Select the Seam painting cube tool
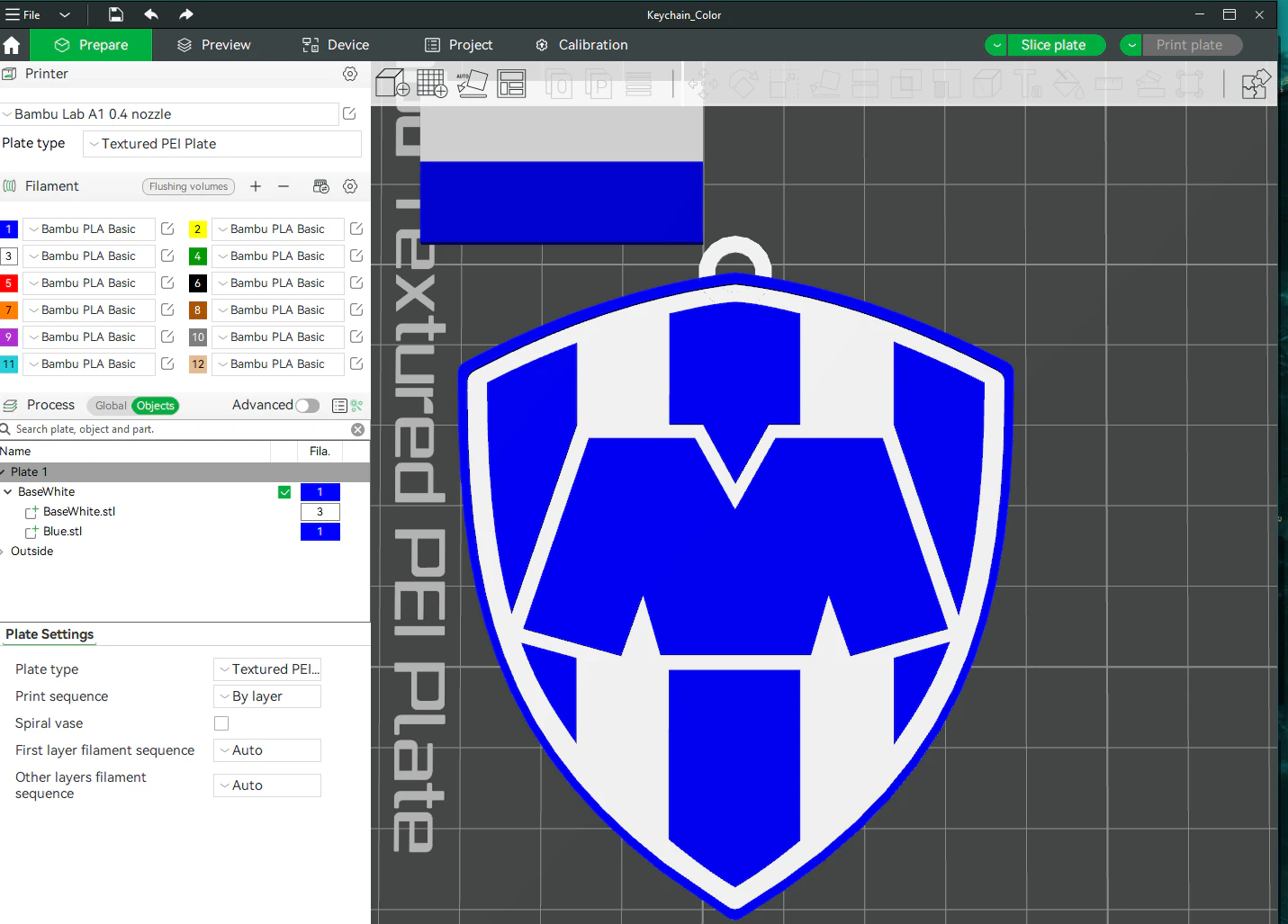 (987, 85)
